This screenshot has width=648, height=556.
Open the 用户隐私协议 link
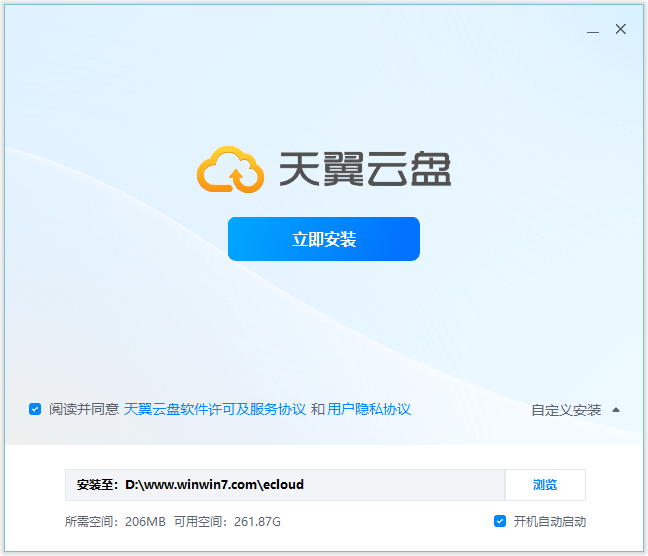pos(369,409)
